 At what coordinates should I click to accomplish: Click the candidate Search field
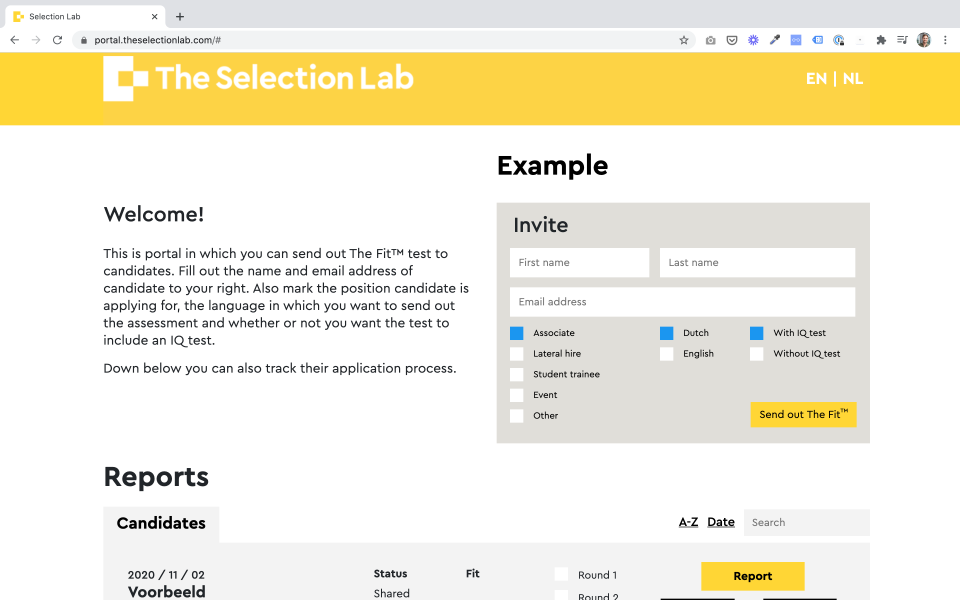click(806, 522)
